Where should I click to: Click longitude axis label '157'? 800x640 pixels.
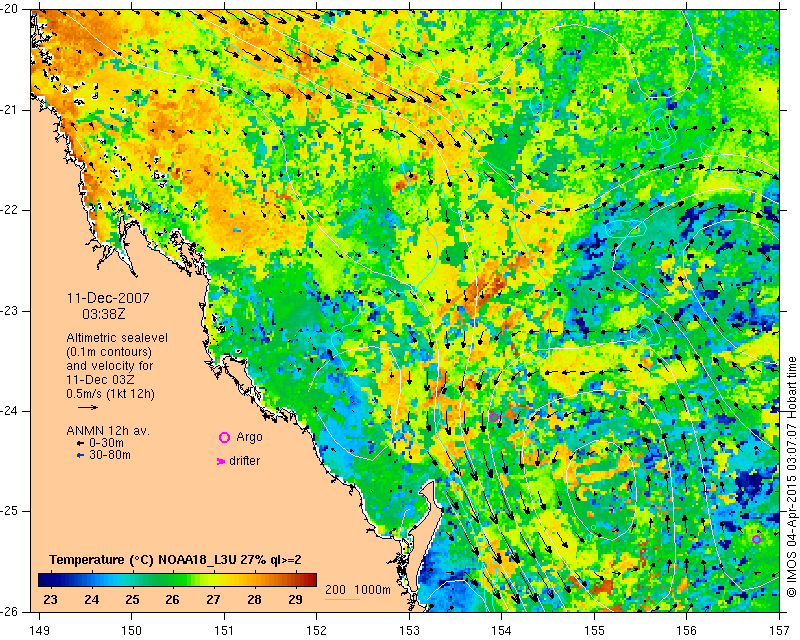tap(779, 630)
